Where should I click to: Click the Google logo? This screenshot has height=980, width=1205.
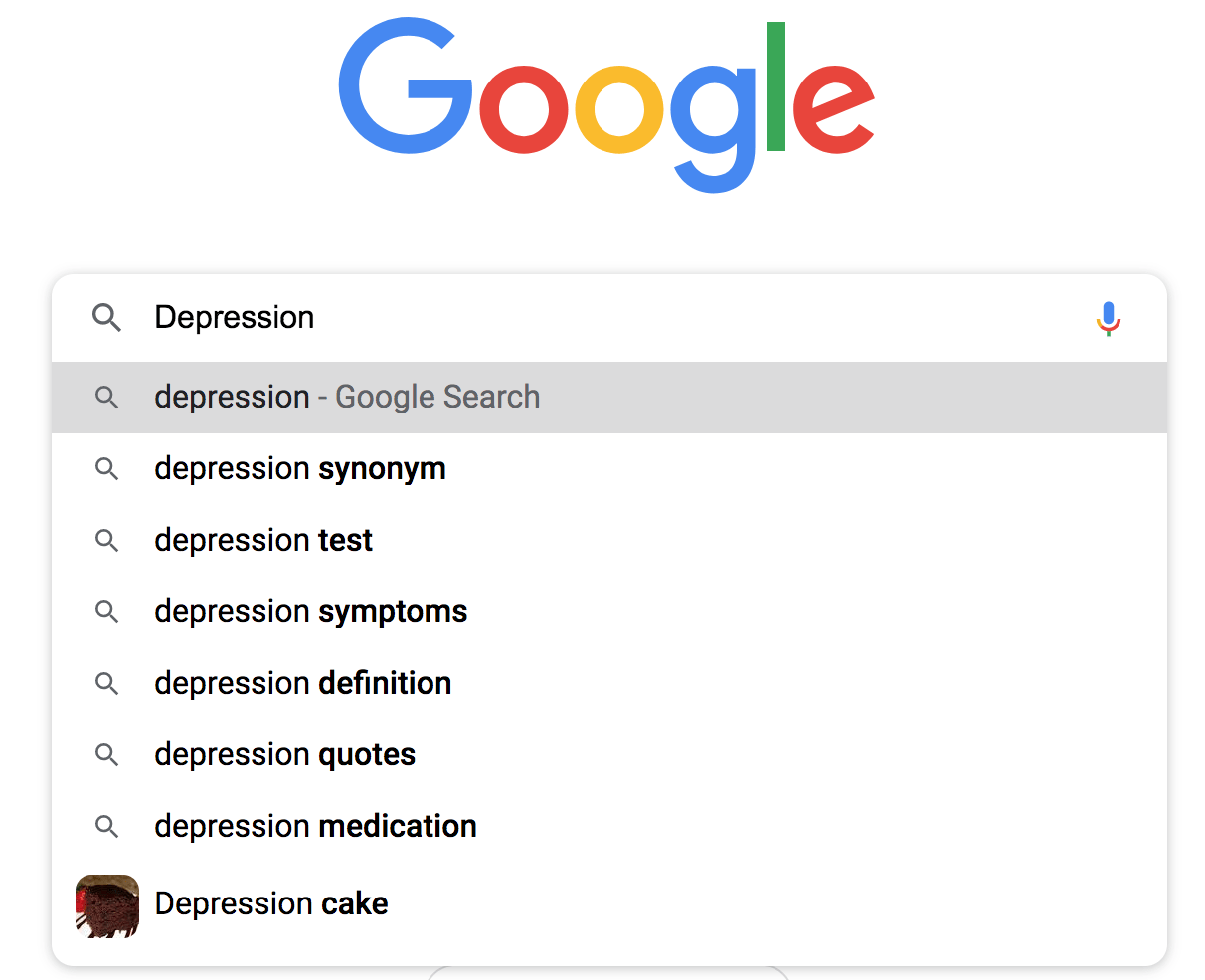(x=606, y=99)
